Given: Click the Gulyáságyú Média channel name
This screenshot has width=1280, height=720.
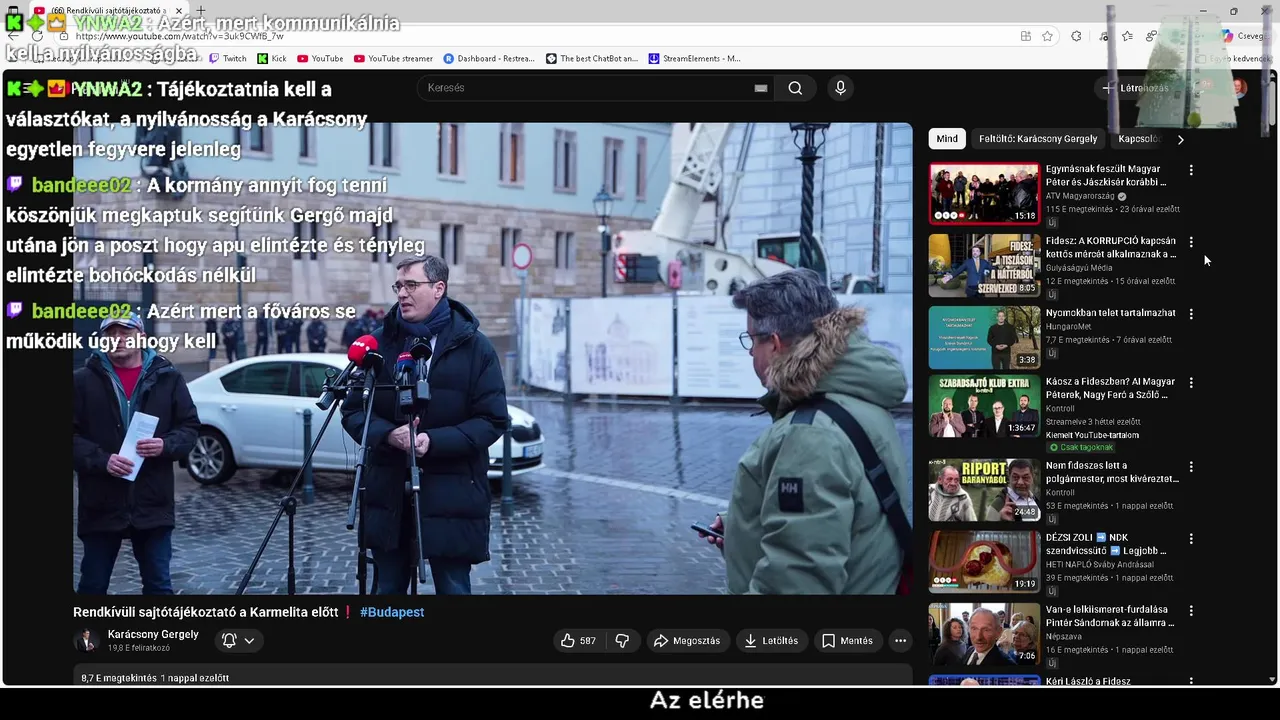Looking at the screenshot, I should (1079, 268).
